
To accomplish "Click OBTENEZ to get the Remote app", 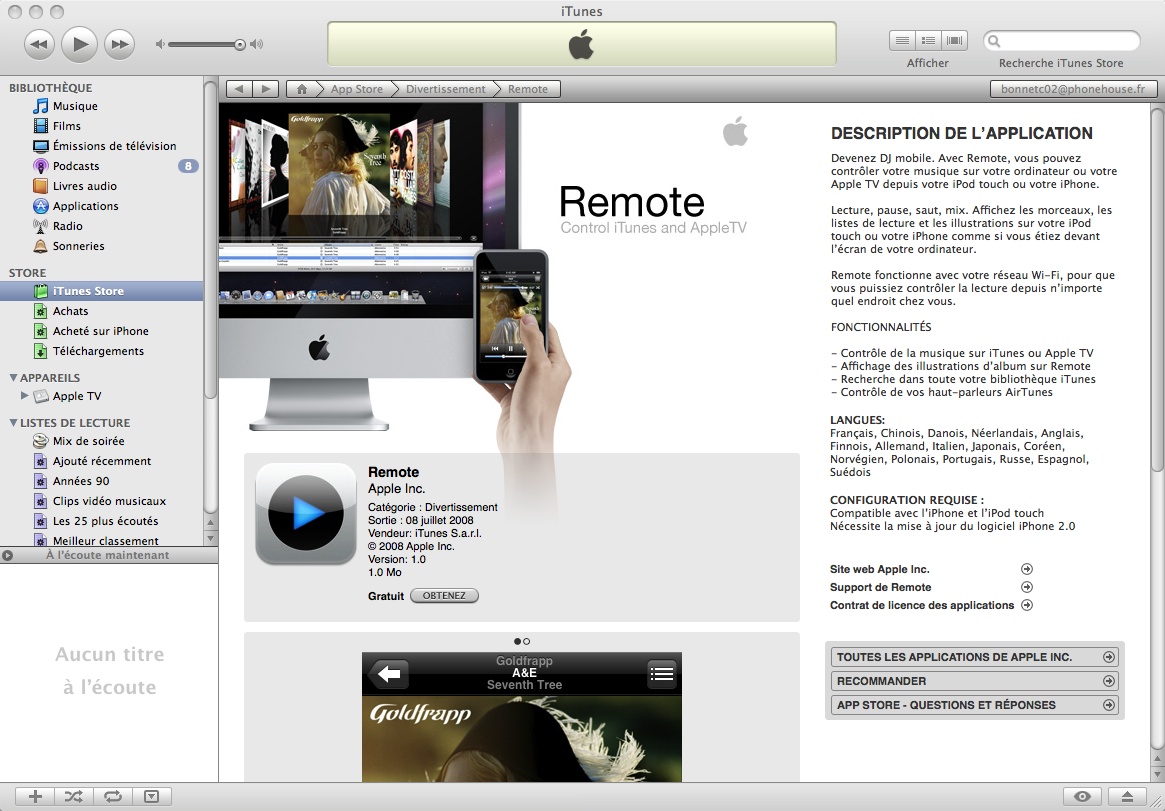I will tap(444, 596).
